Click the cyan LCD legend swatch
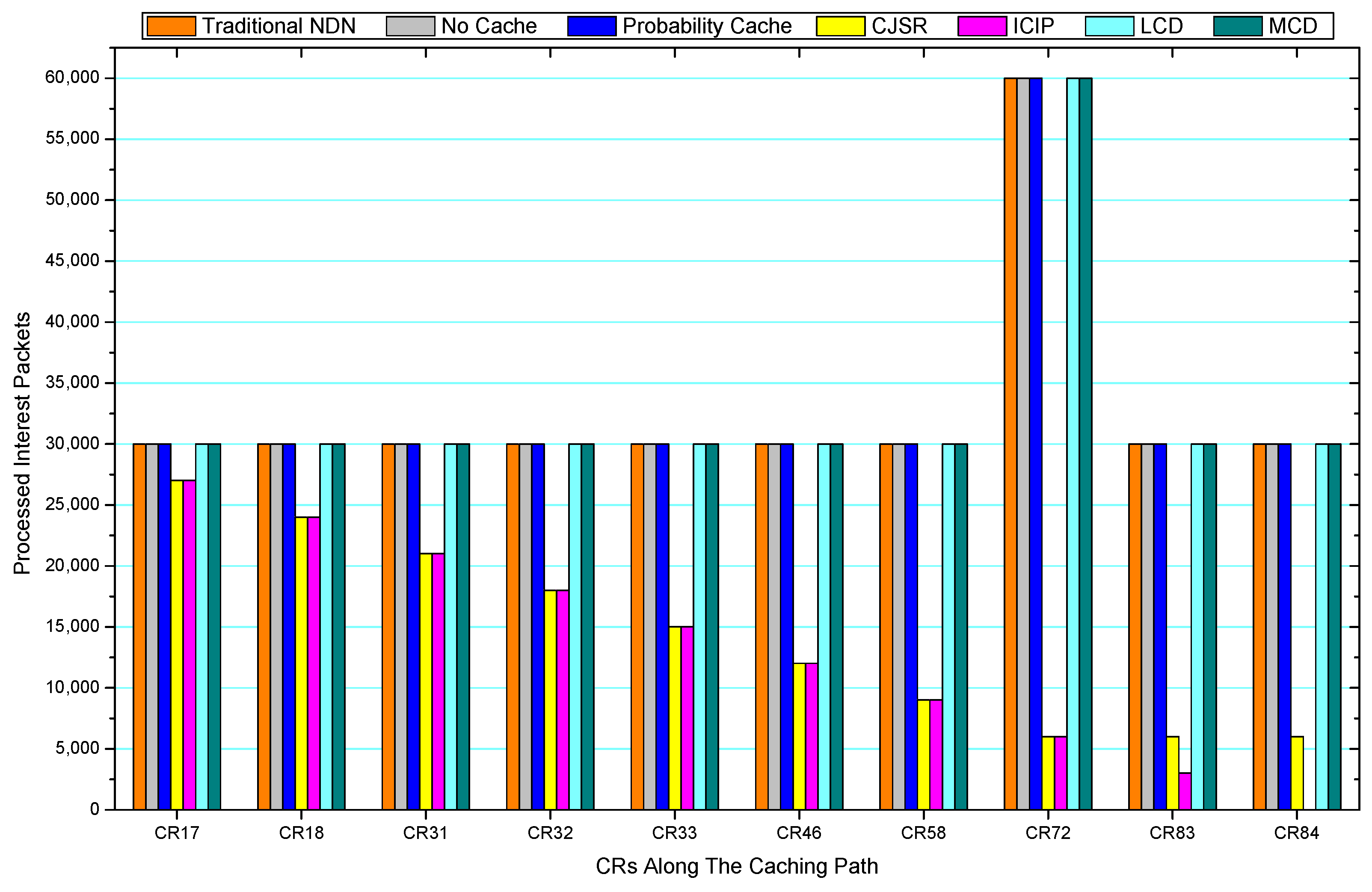Screen dimensions: 1372x892 point(1109,27)
